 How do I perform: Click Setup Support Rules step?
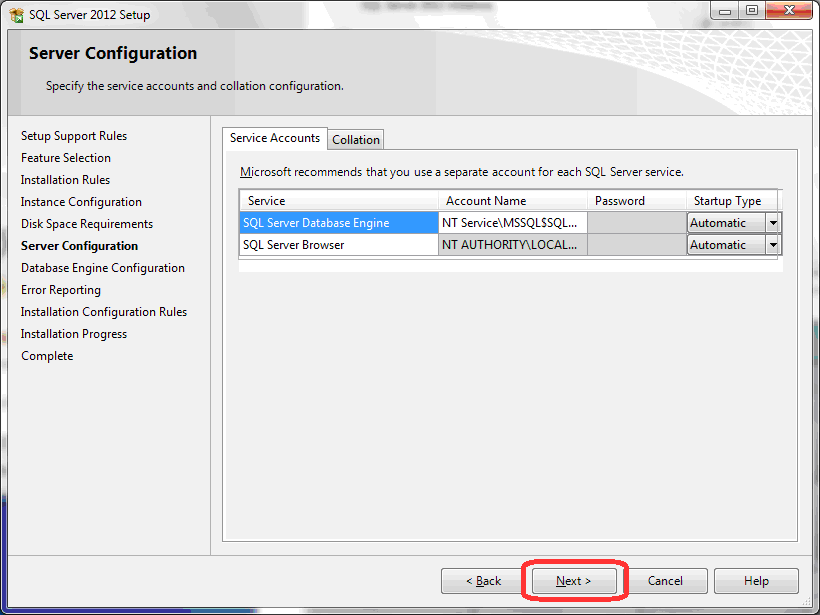[74, 136]
